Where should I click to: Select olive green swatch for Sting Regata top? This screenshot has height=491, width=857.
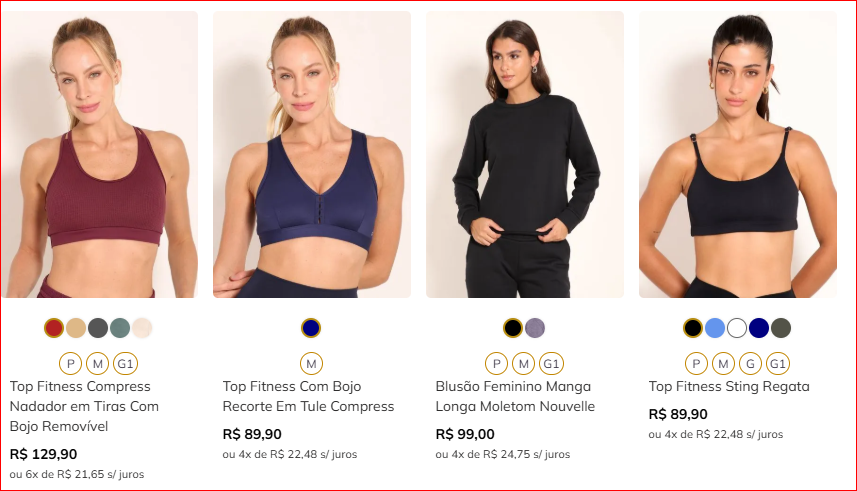(780, 328)
